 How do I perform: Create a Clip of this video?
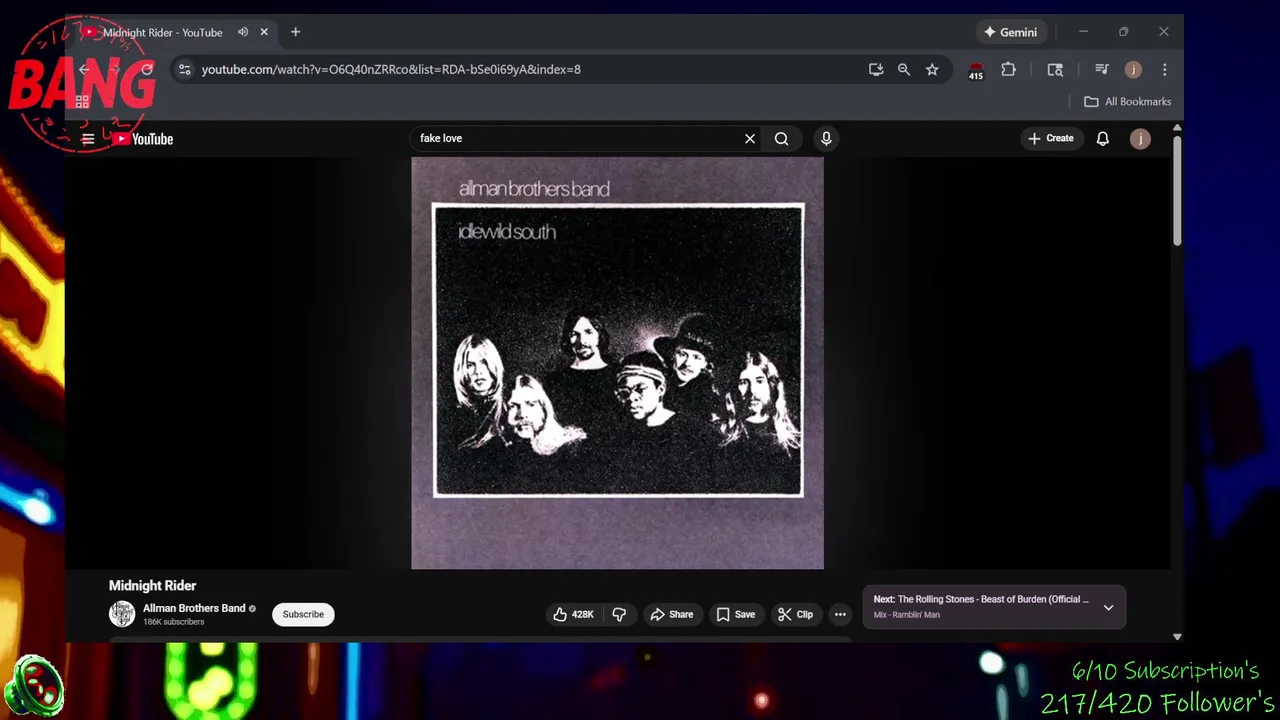coord(795,614)
